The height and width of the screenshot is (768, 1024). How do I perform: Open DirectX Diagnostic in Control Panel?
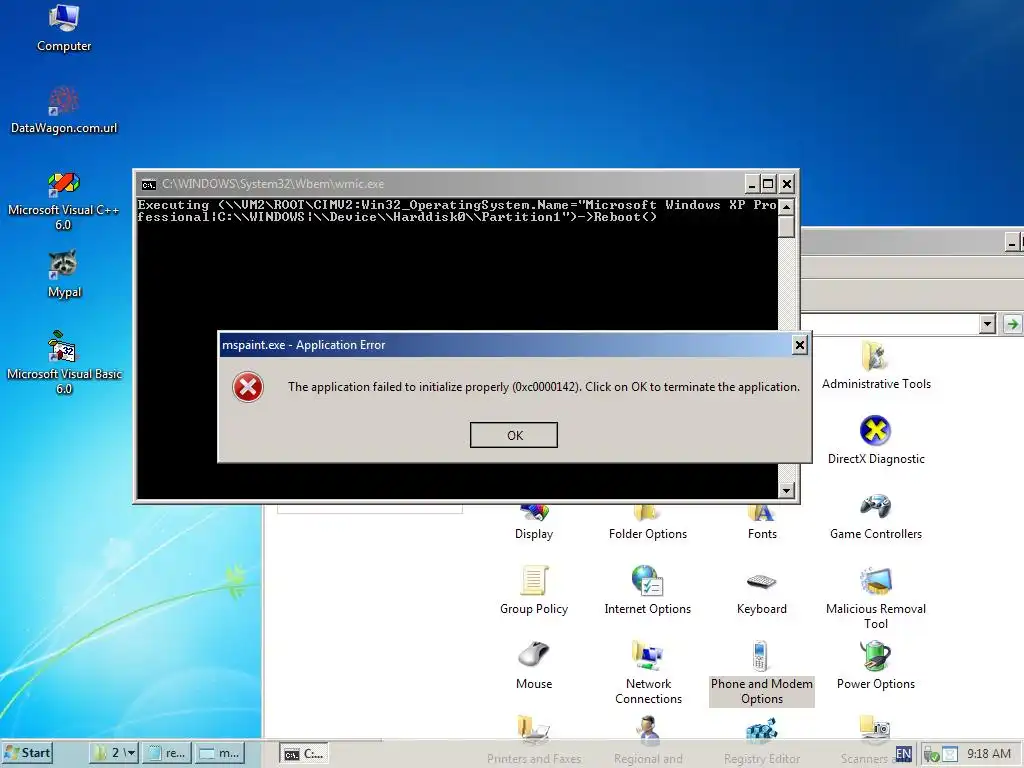(x=876, y=440)
